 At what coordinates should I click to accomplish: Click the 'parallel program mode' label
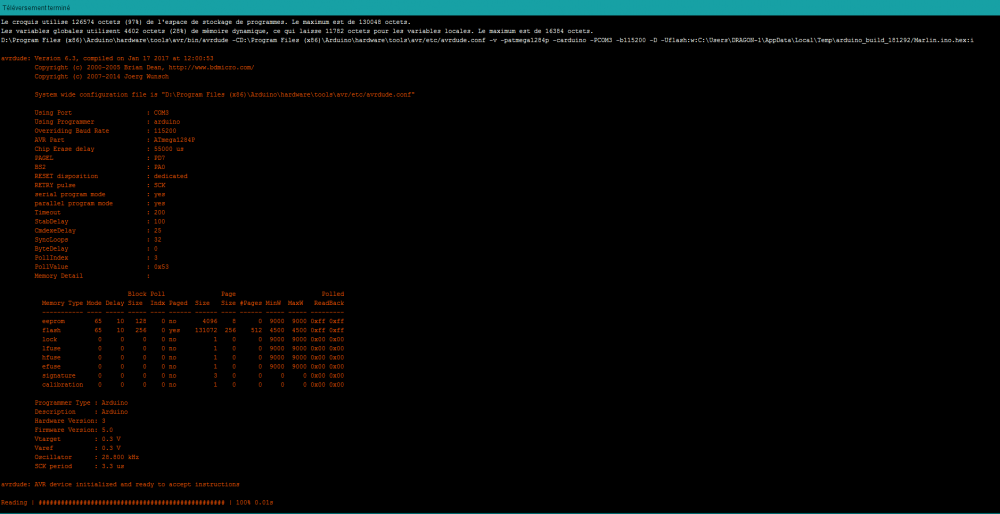pos(73,203)
